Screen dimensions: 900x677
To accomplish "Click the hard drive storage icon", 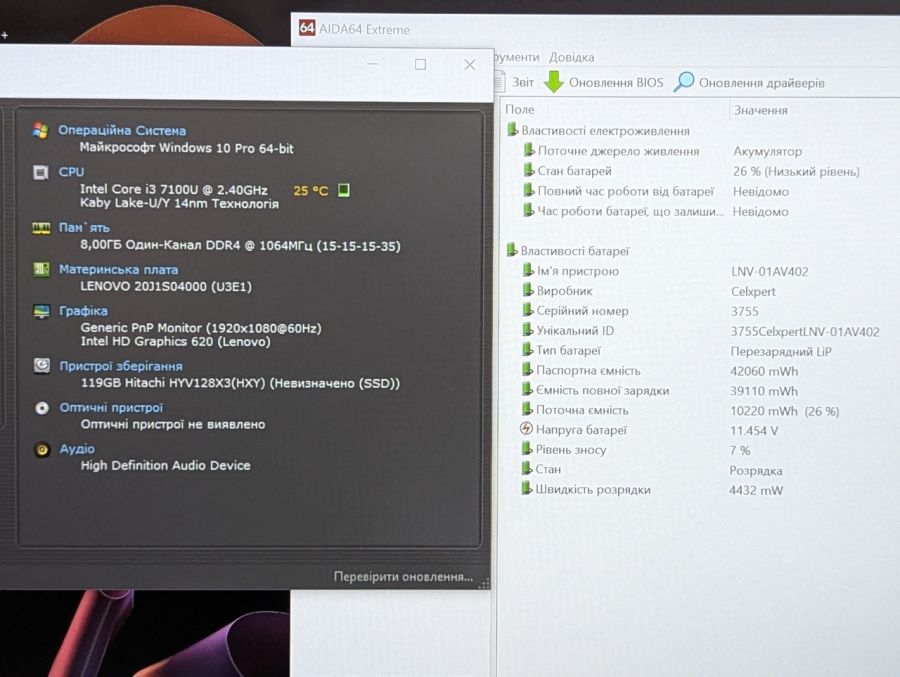I will pos(42,366).
